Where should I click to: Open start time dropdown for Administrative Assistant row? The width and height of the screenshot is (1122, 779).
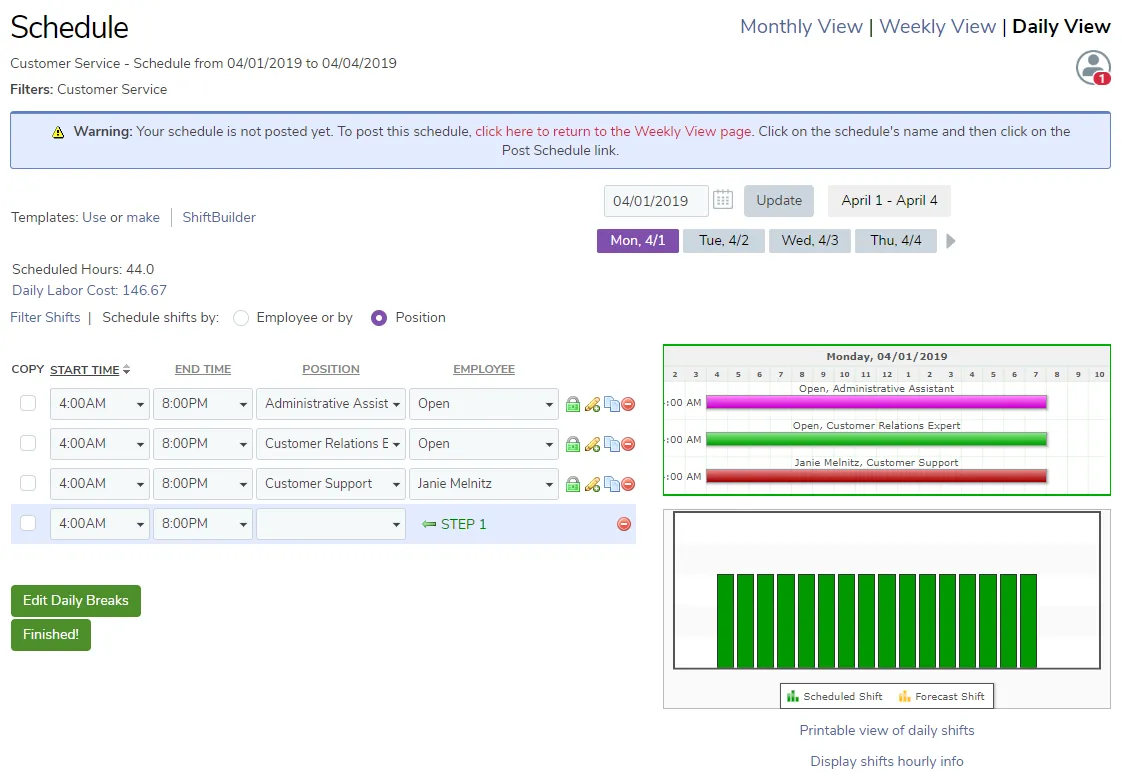[x=99, y=403]
